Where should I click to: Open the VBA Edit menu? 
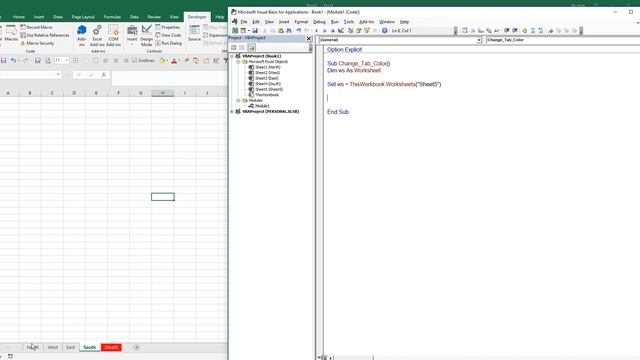(x=256, y=22)
